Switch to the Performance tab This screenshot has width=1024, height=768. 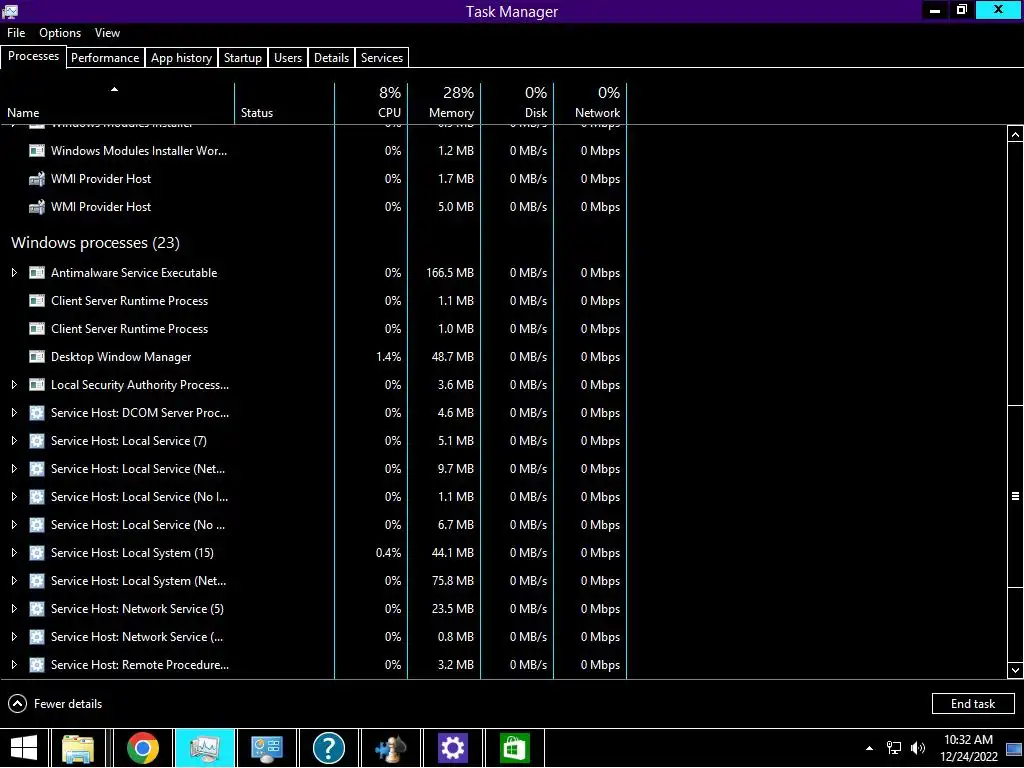point(105,57)
